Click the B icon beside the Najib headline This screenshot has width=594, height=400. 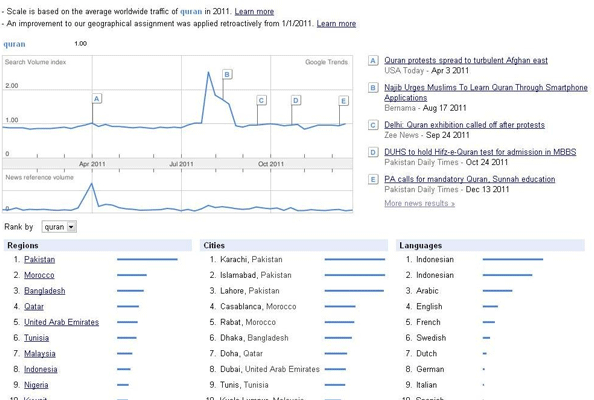[373, 88]
